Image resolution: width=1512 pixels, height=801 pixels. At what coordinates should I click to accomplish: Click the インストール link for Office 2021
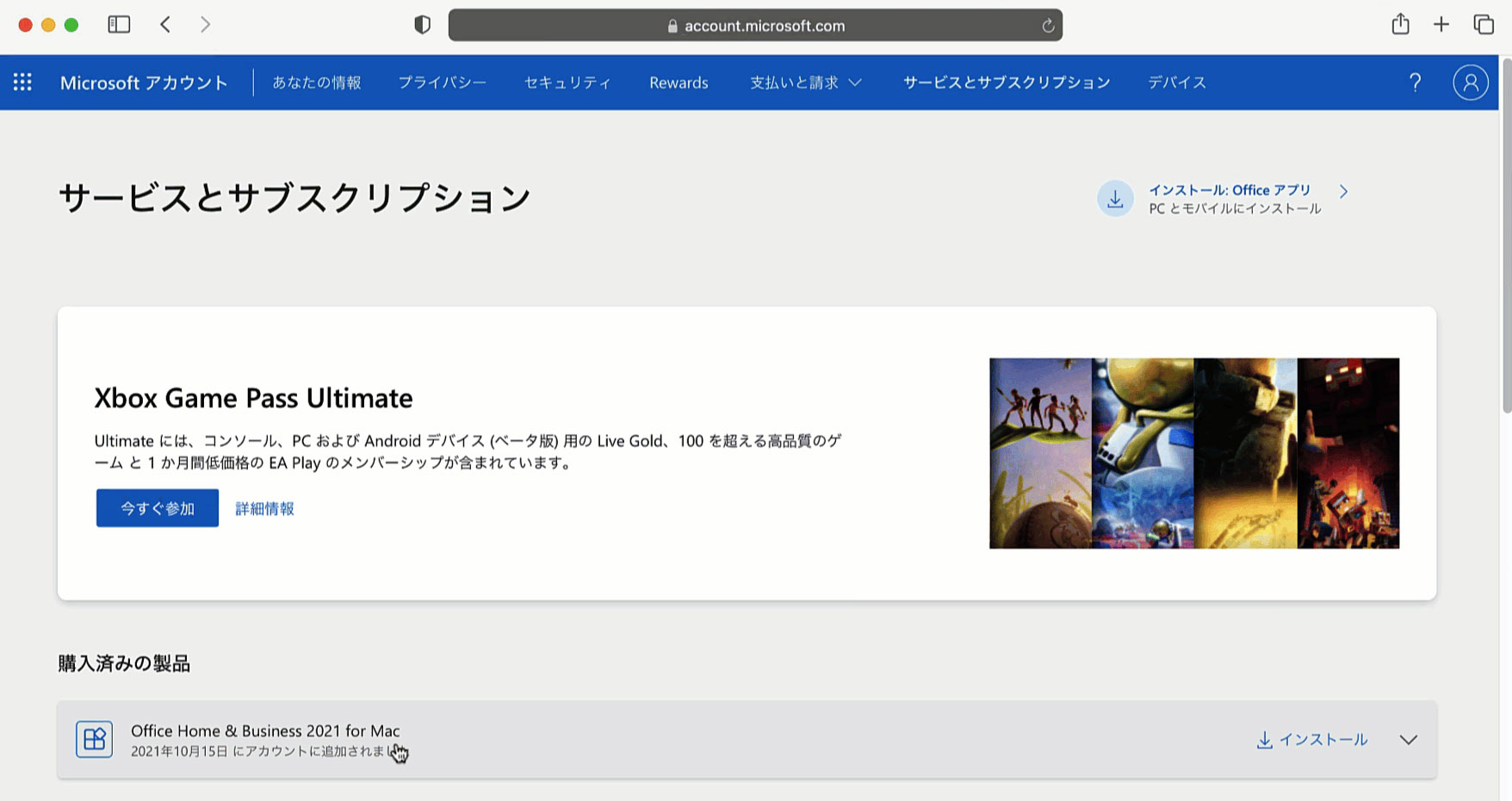(x=1312, y=740)
